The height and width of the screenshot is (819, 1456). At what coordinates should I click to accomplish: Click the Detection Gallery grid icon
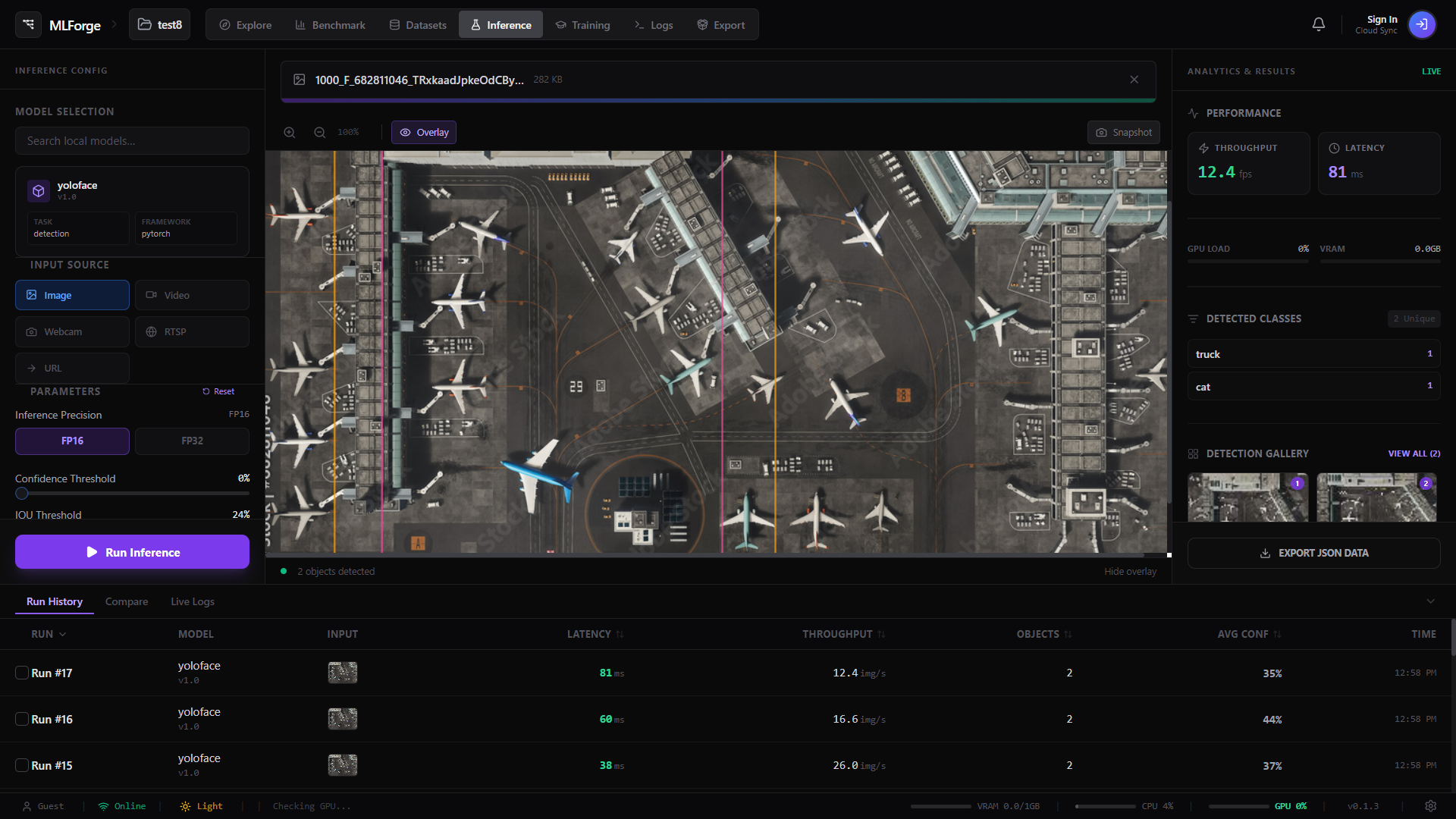coord(1193,453)
